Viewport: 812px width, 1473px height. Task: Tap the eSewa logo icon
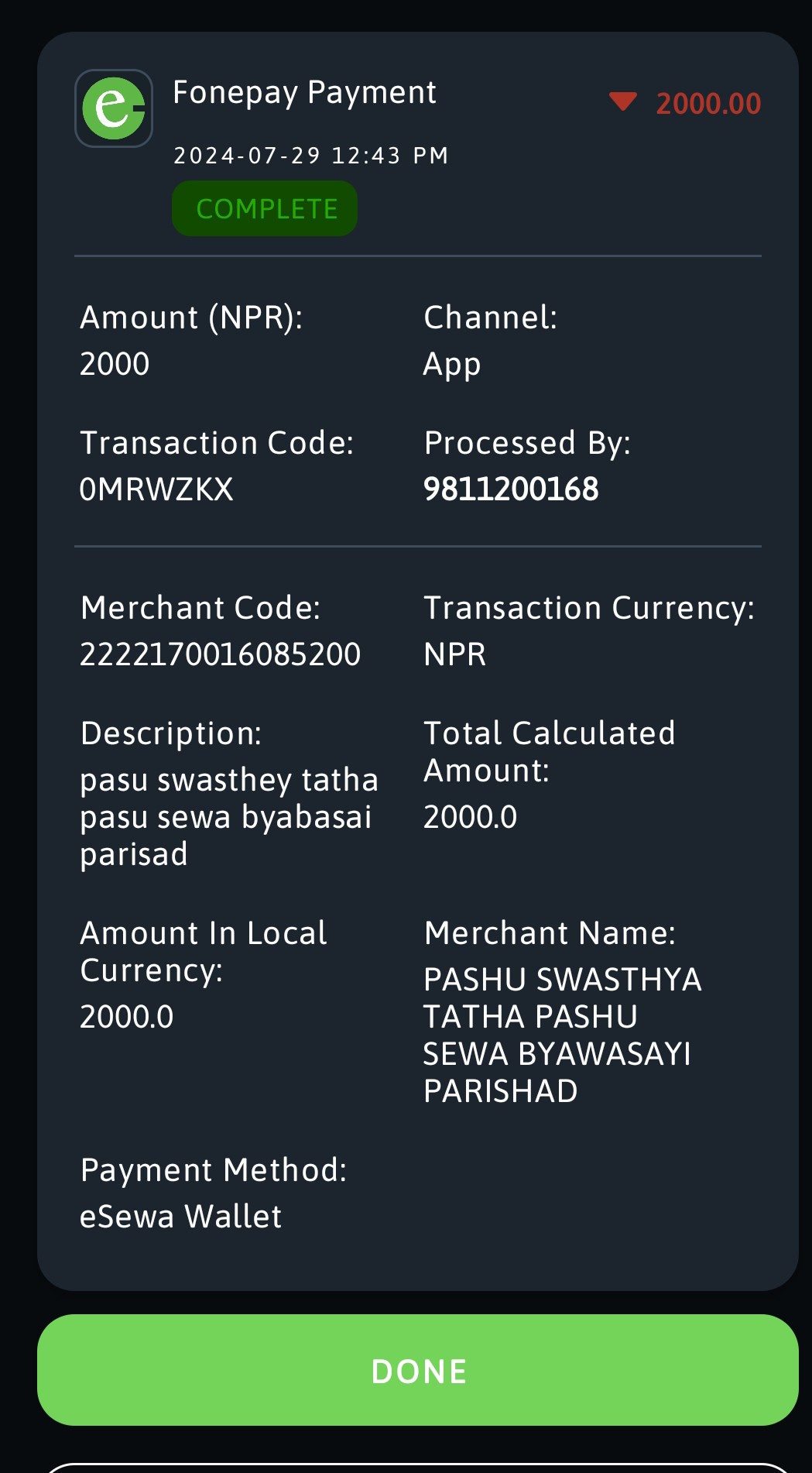[x=114, y=108]
